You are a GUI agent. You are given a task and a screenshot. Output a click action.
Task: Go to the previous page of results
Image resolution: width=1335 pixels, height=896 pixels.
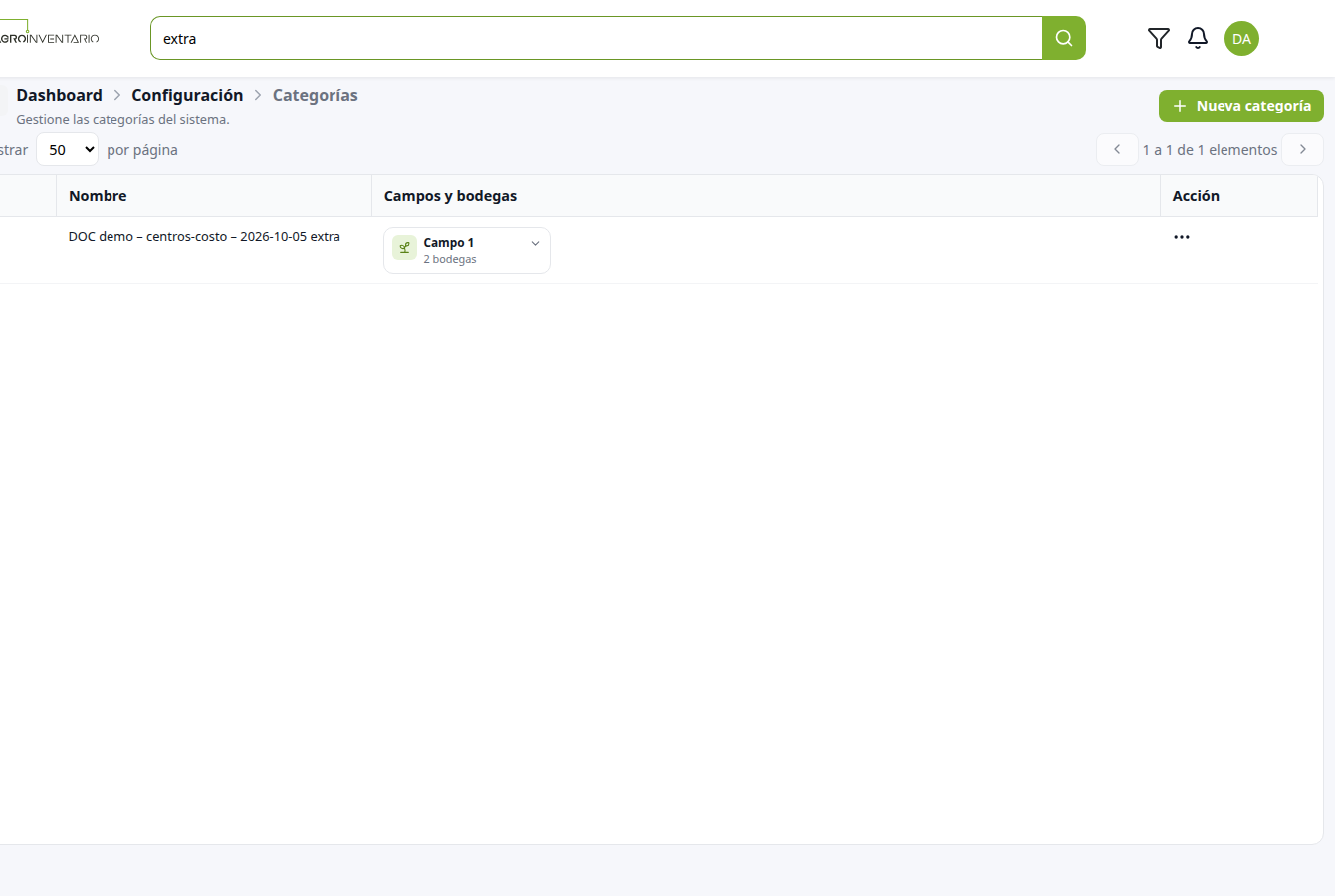[1117, 149]
